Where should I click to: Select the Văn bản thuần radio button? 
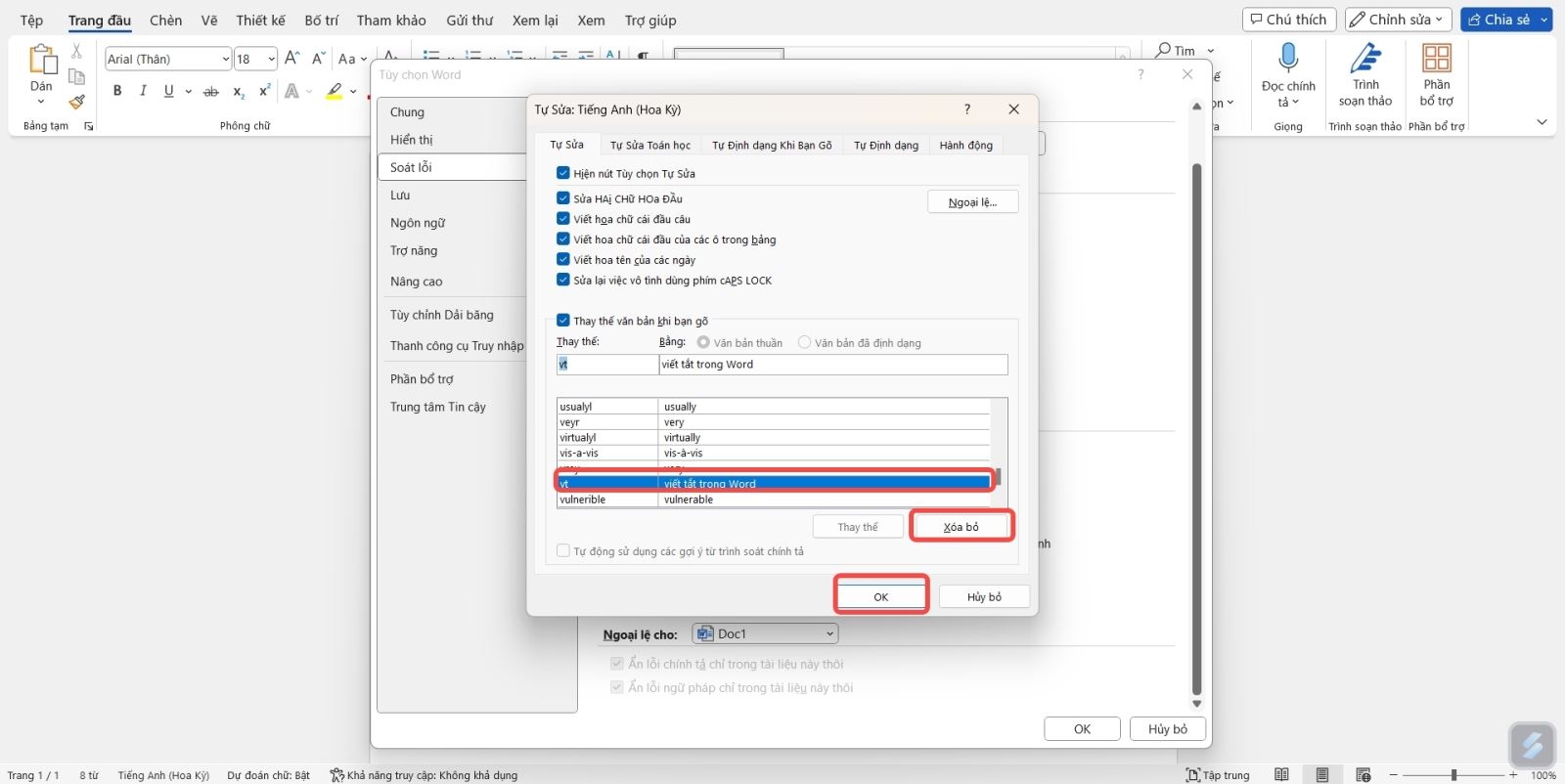(703, 343)
